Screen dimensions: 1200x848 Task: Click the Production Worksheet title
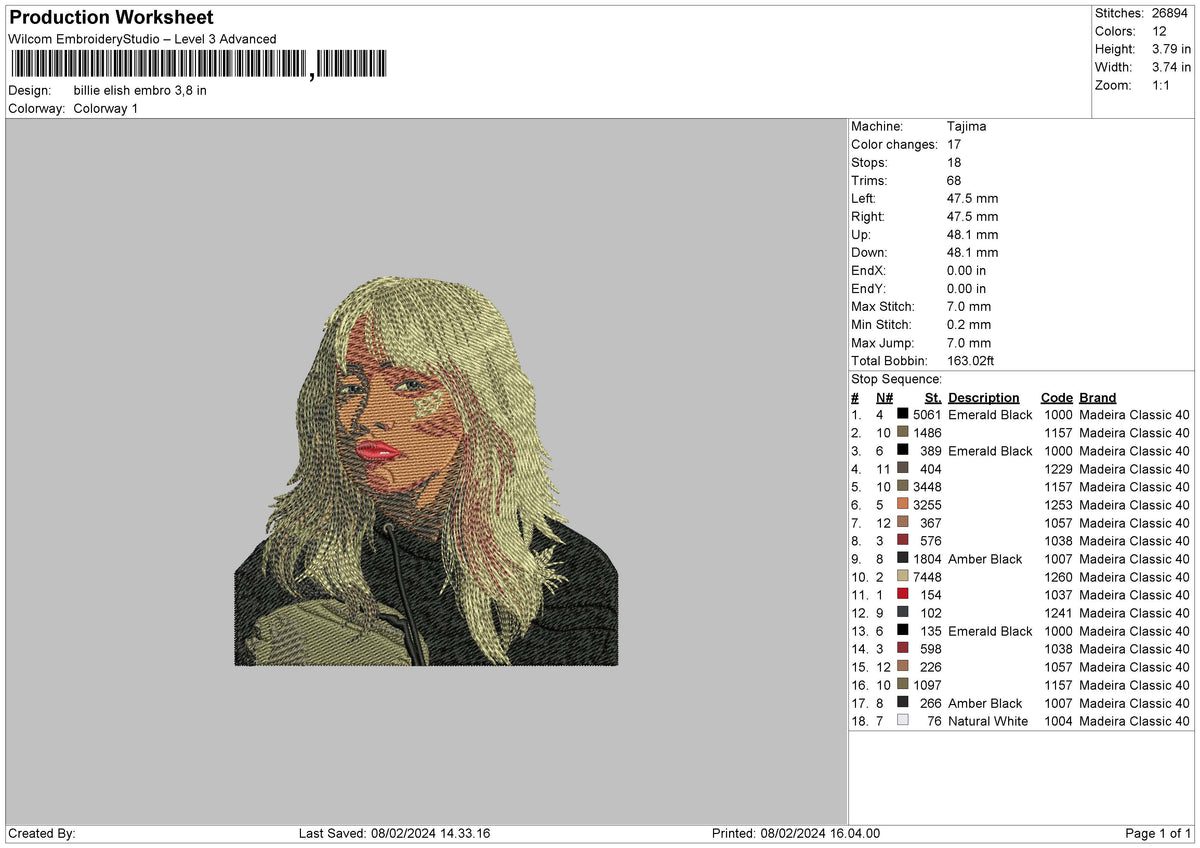[111, 18]
